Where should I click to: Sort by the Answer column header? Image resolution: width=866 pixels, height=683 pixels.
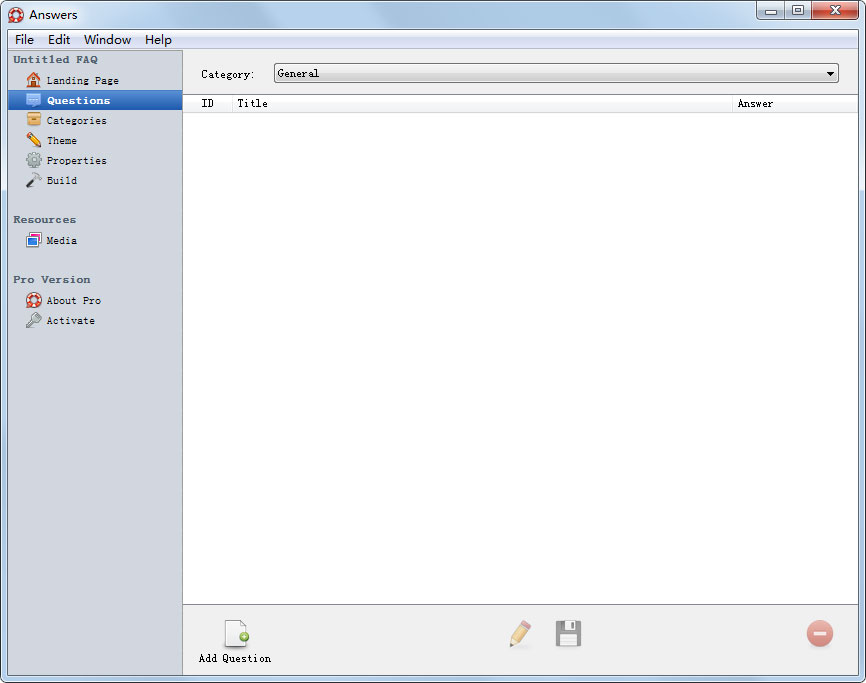coord(795,103)
